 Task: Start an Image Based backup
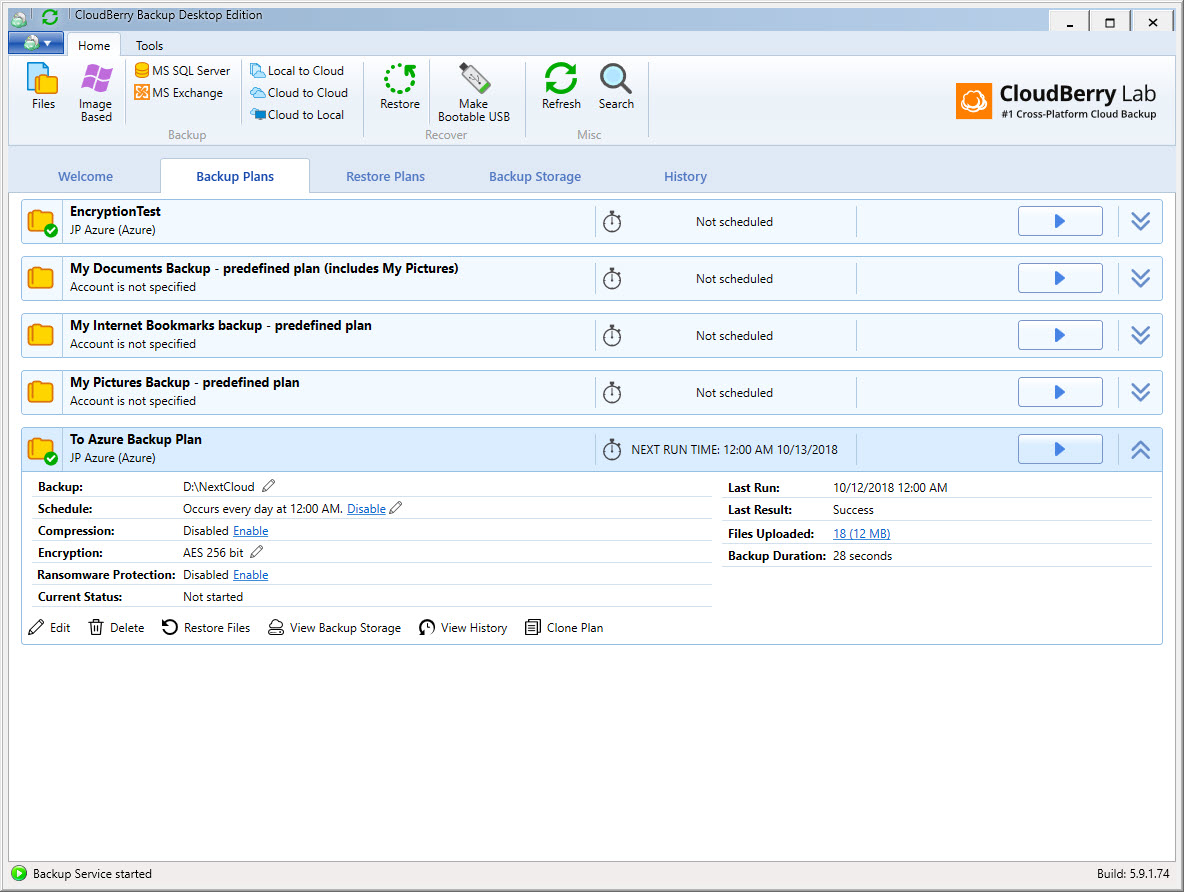(x=96, y=93)
